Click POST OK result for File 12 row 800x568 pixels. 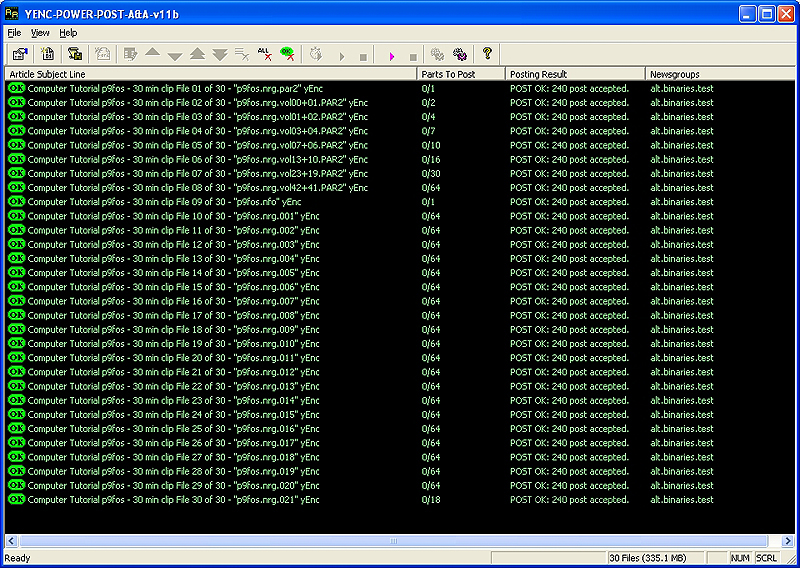[569, 244]
